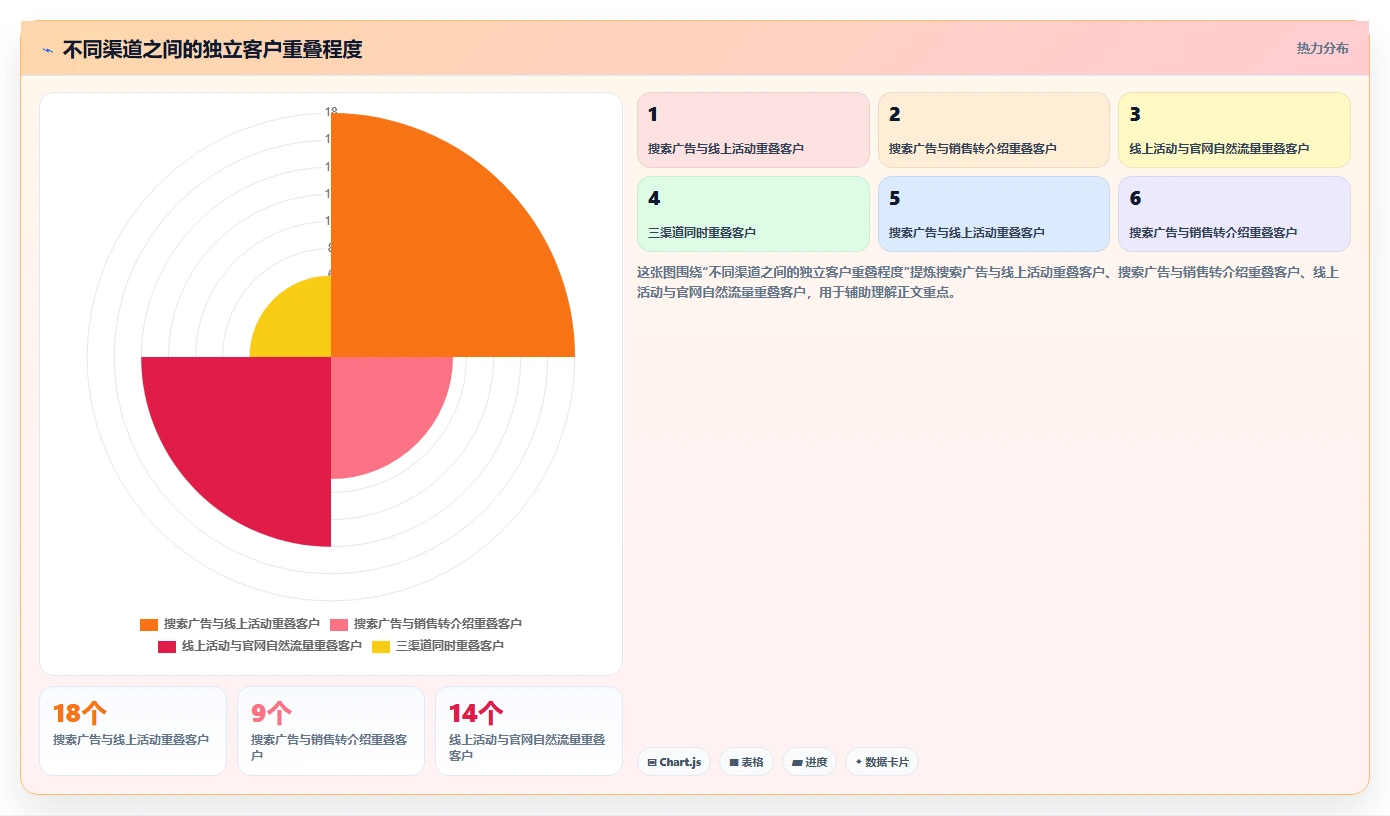Image resolution: width=1390 pixels, height=816 pixels.
Task: Toggle legend entry 线上活动与官网自然流量重叠客户
Action: (x=260, y=646)
